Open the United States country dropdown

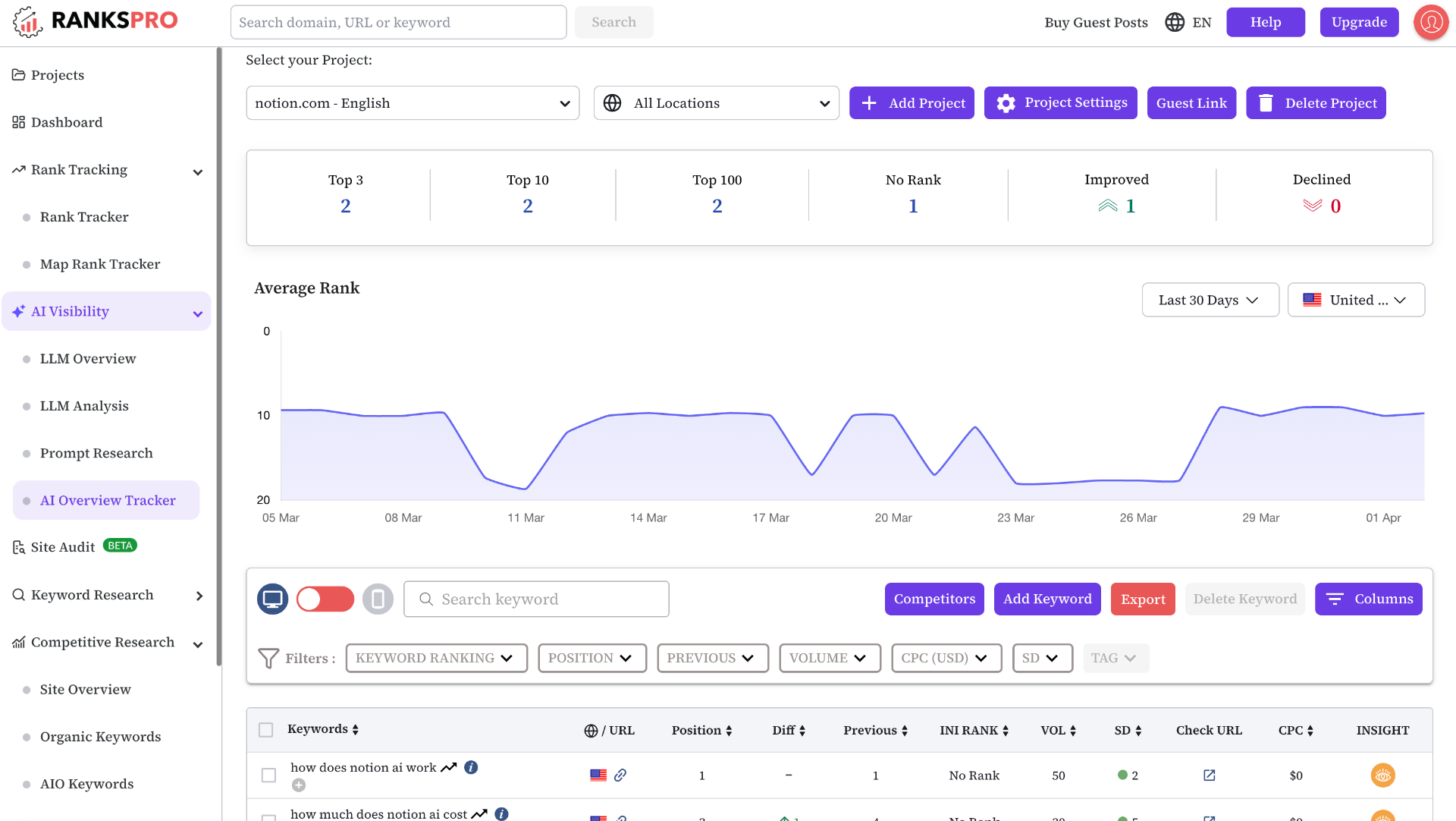[1356, 300]
